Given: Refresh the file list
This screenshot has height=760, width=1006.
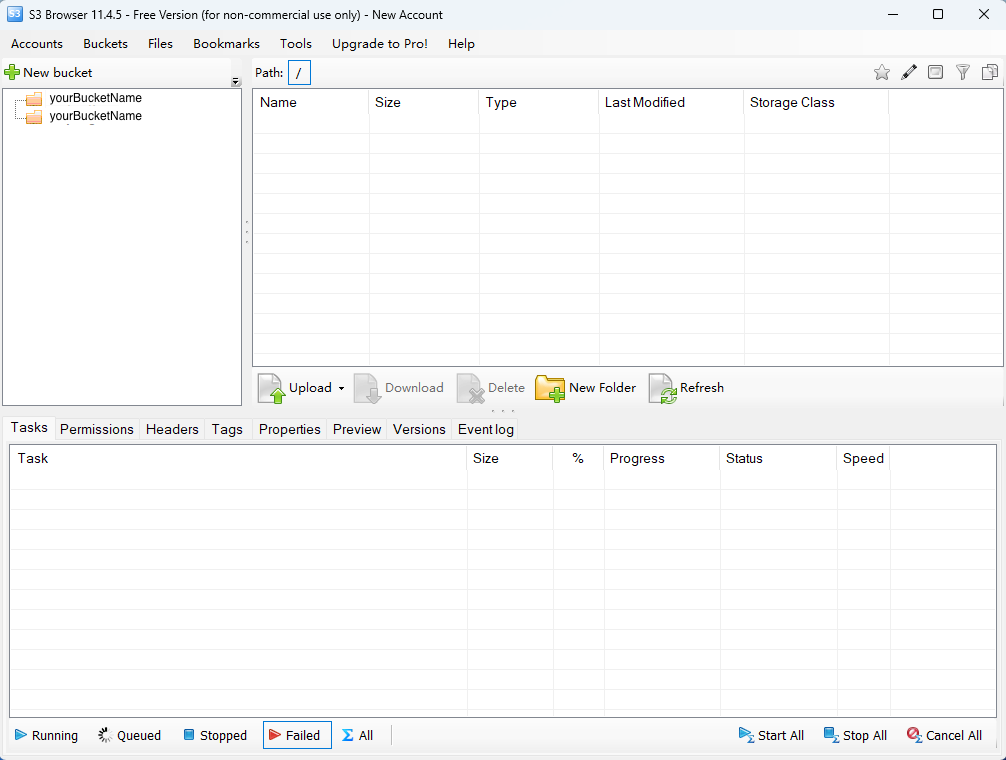Looking at the screenshot, I should (686, 388).
